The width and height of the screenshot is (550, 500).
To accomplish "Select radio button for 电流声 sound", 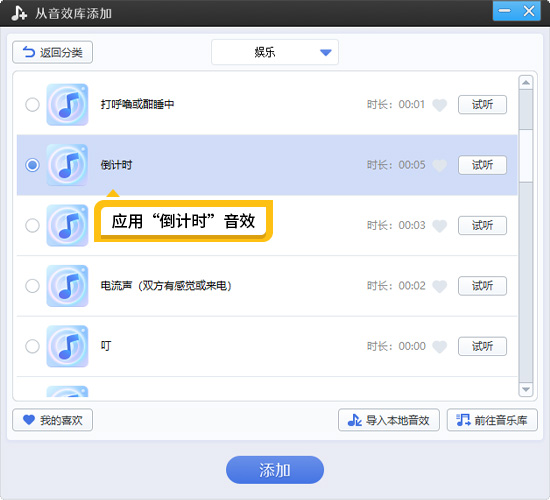I will tap(32, 286).
